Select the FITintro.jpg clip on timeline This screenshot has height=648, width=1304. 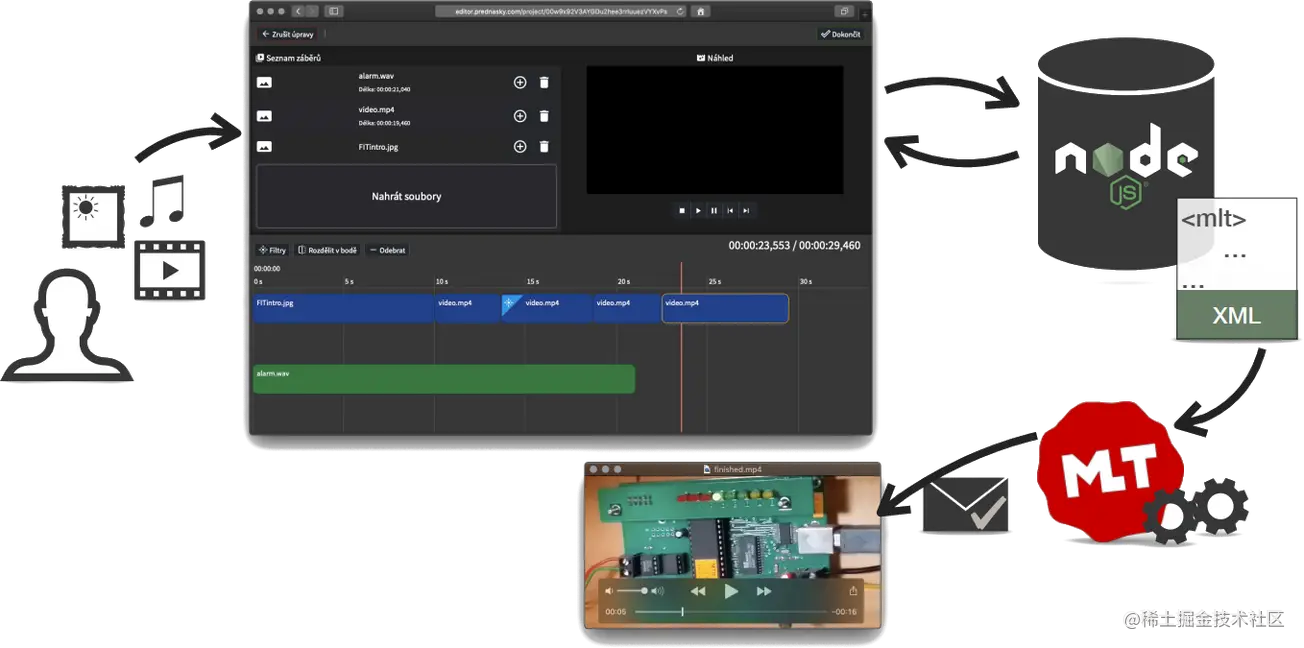(343, 308)
